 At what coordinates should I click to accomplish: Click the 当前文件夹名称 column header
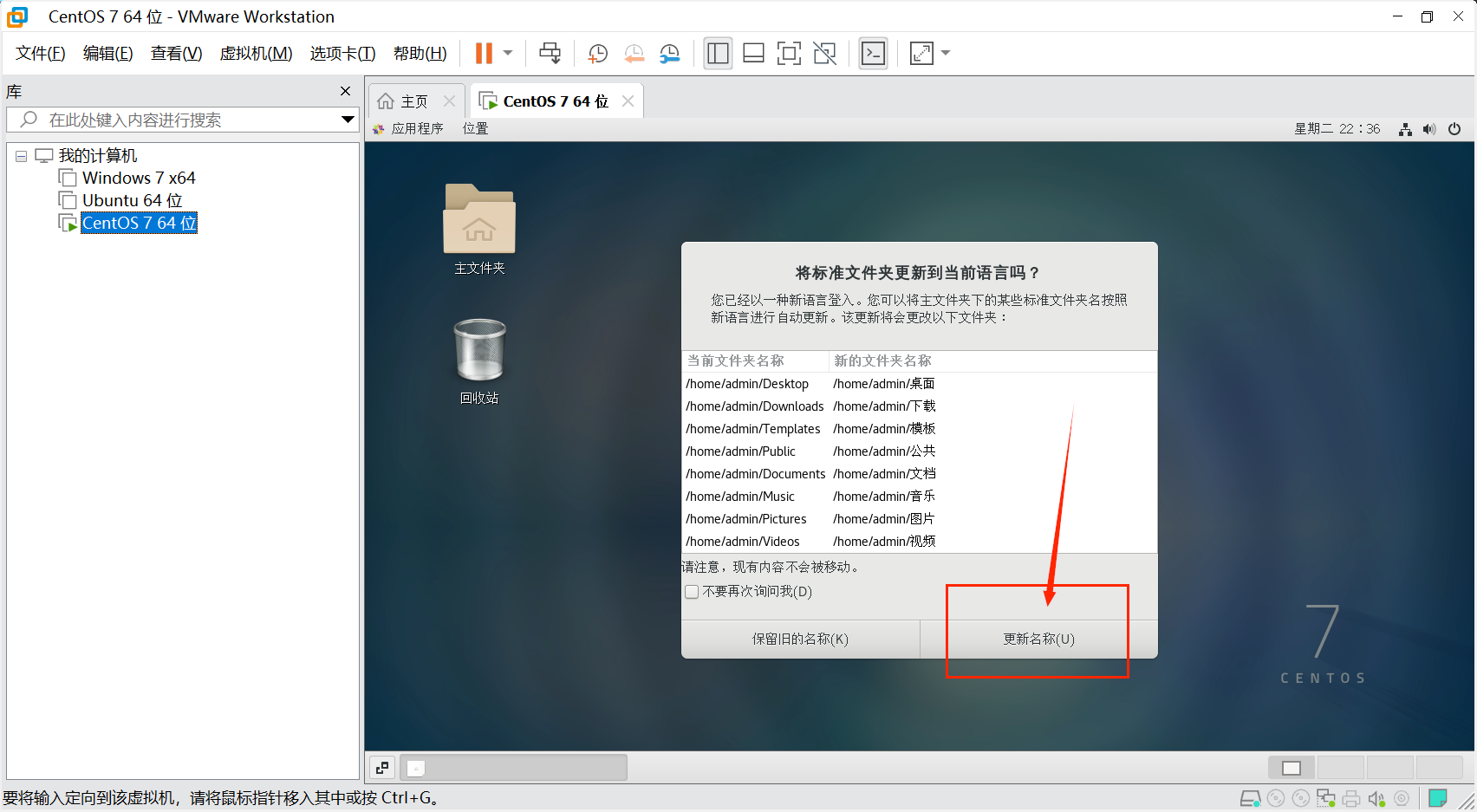click(x=754, y=361)
